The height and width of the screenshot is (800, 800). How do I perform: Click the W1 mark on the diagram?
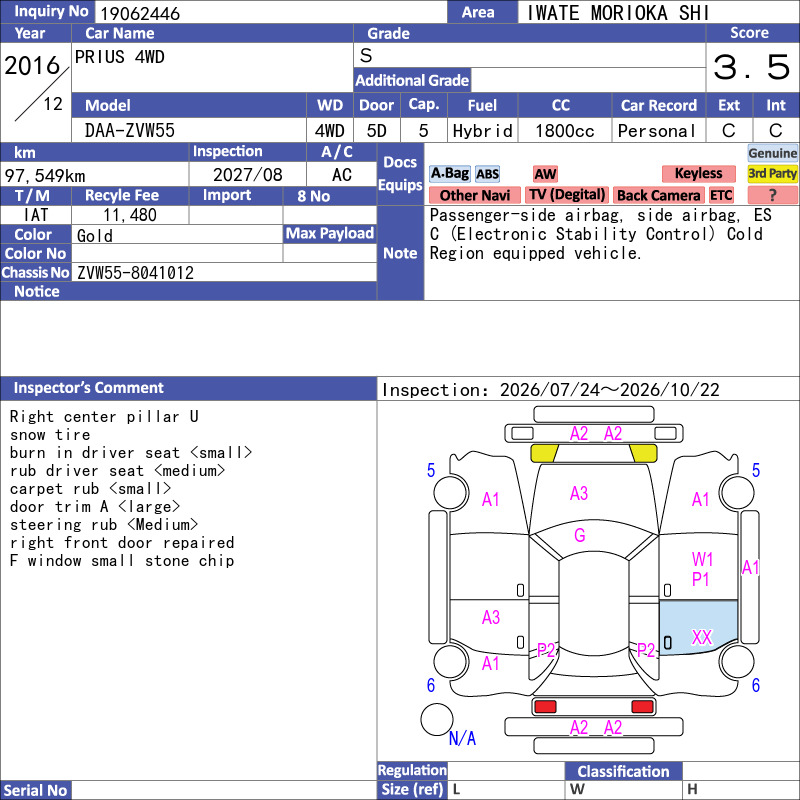702,560
